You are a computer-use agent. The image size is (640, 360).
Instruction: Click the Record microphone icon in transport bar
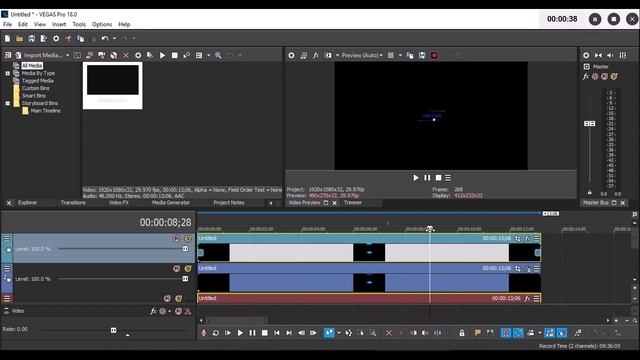(204, 333)
